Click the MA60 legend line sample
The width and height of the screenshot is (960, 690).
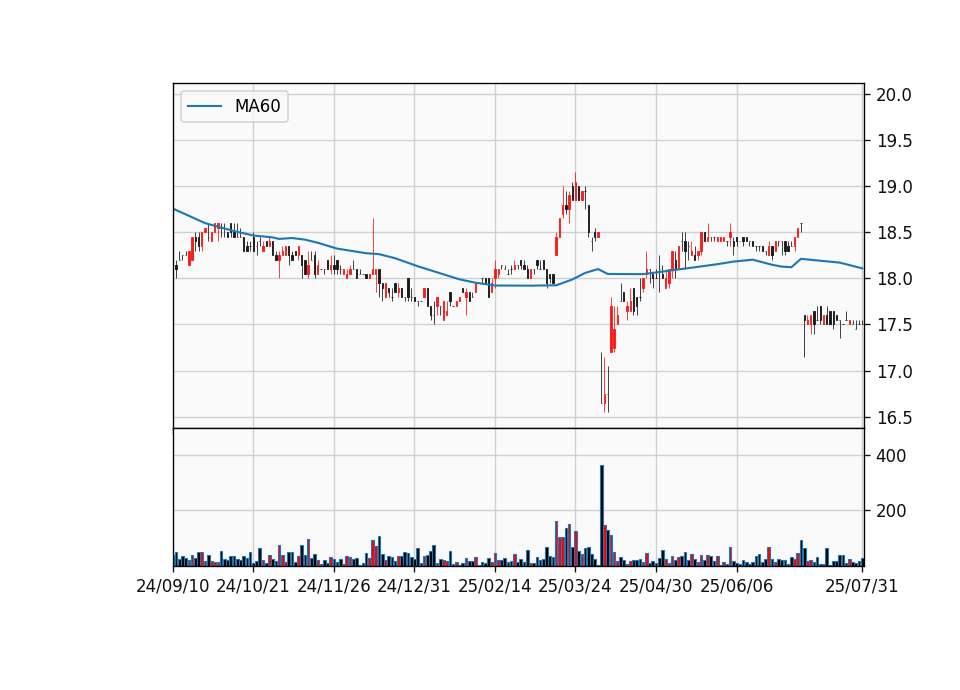(x=204, y=106)
